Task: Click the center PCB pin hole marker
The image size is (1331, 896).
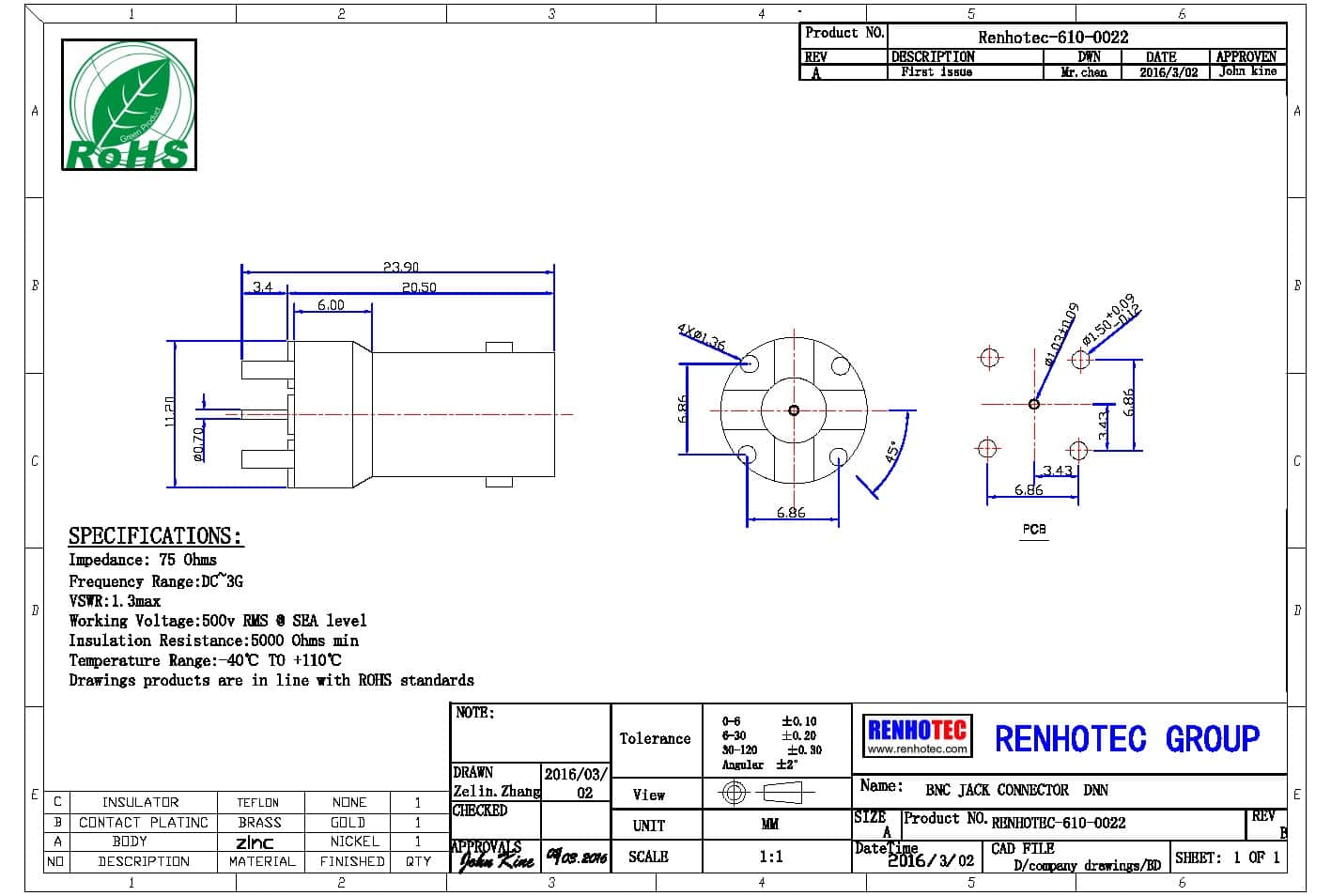Action: coord(1034,404)
